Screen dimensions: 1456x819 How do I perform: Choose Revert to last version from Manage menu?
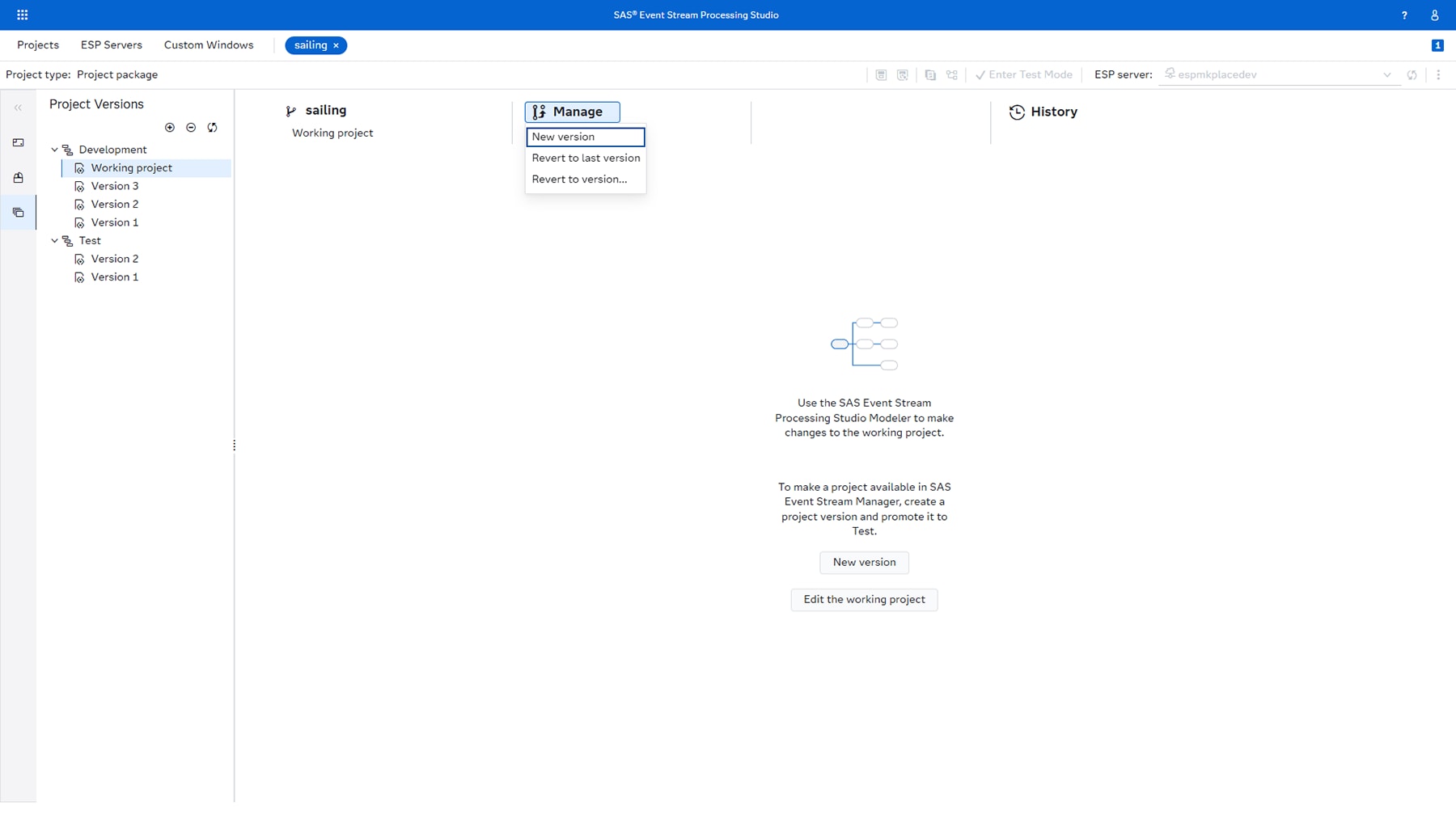[585, 158]
